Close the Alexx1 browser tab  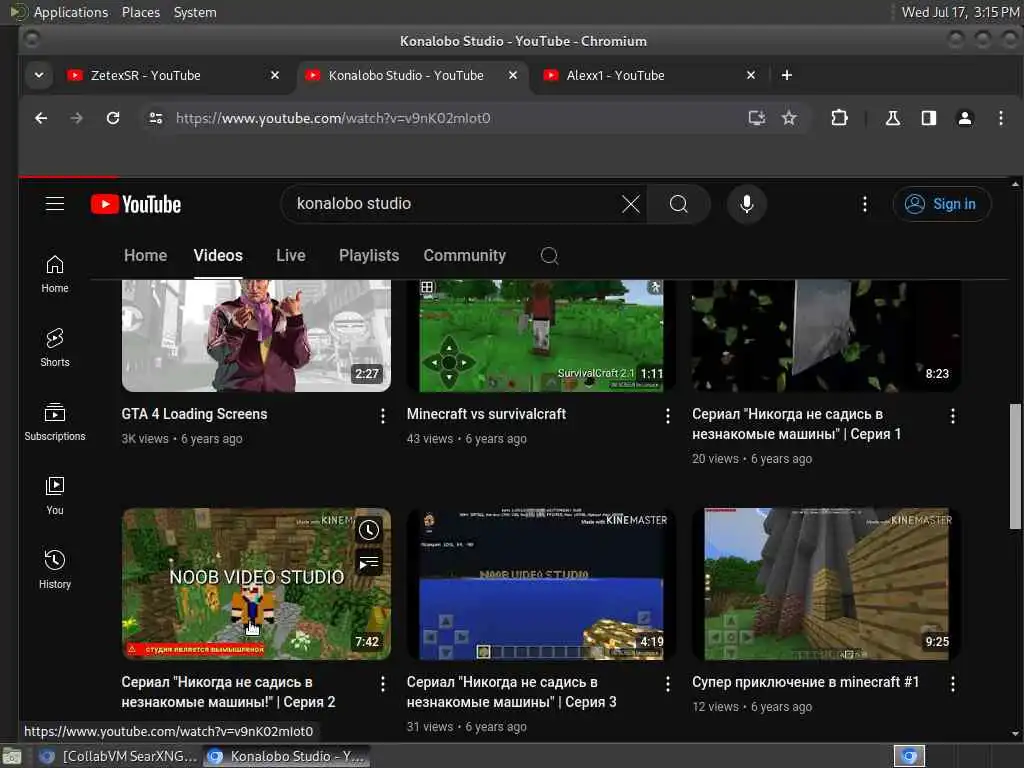click(751, 75)
